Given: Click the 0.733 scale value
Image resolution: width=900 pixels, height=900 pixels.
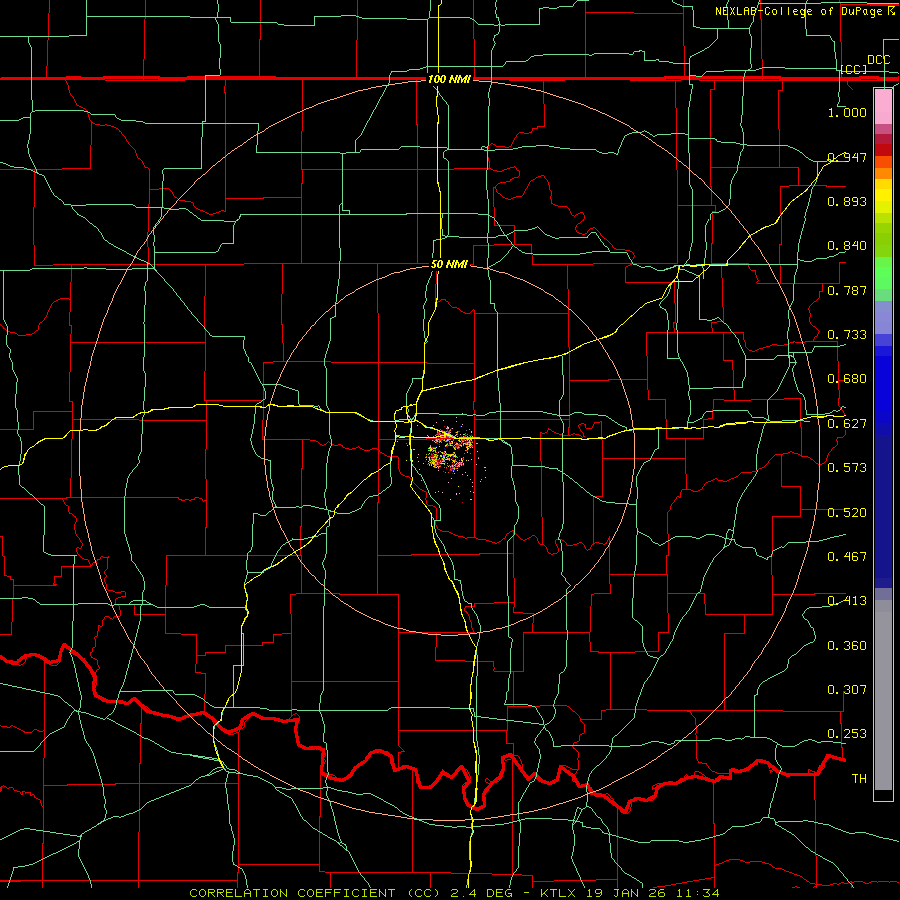Looking at the screenshot, I should (x=847, y=335).
